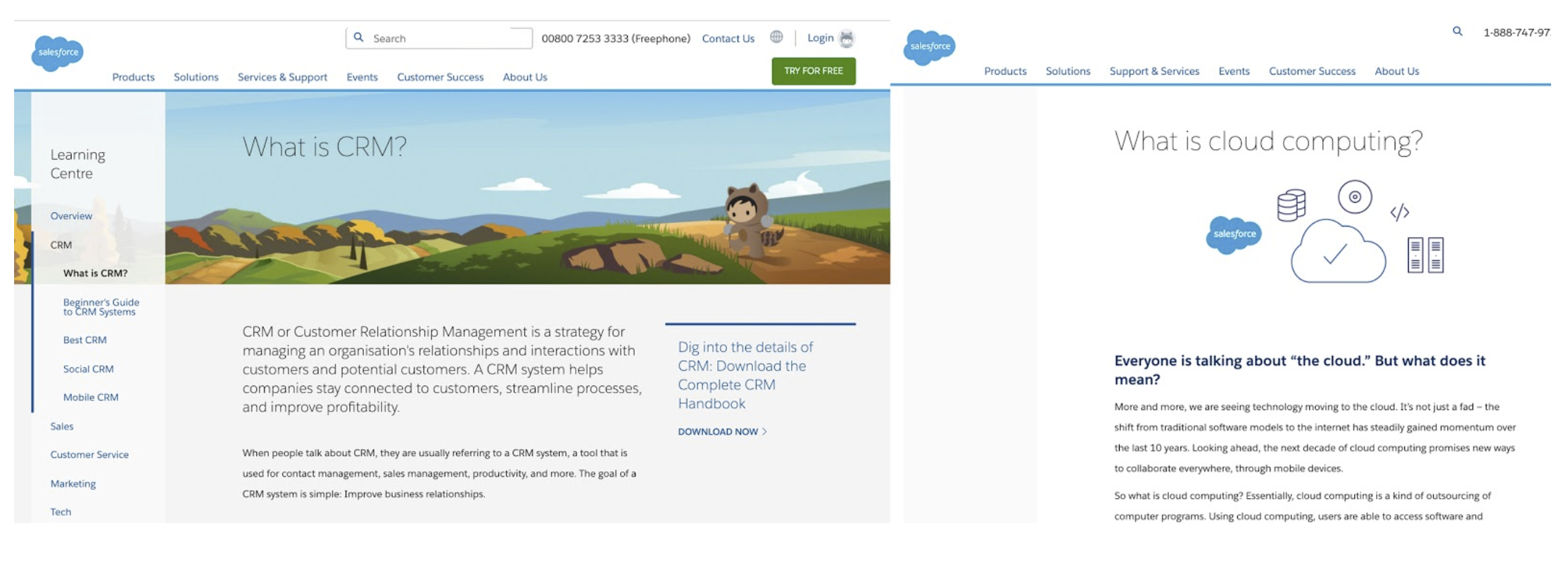Viewport: 1568px width, 567px height.
Task: Open Customer Success menu on the CRM page
Action: point(441,77)
